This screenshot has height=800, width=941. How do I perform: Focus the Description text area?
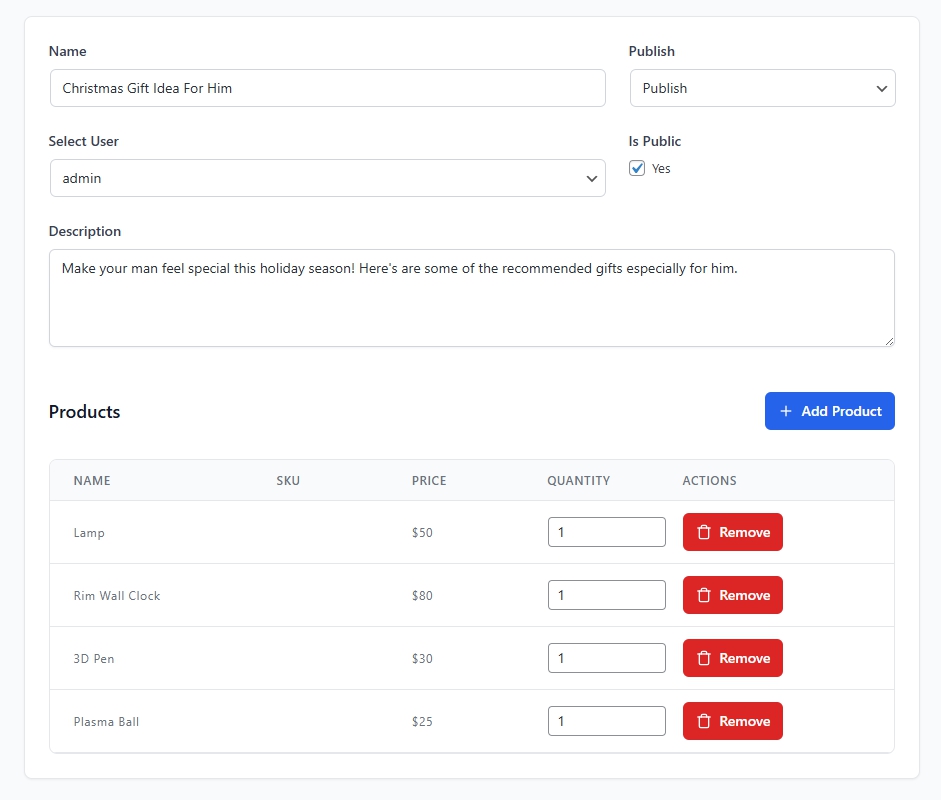[471, 298]
